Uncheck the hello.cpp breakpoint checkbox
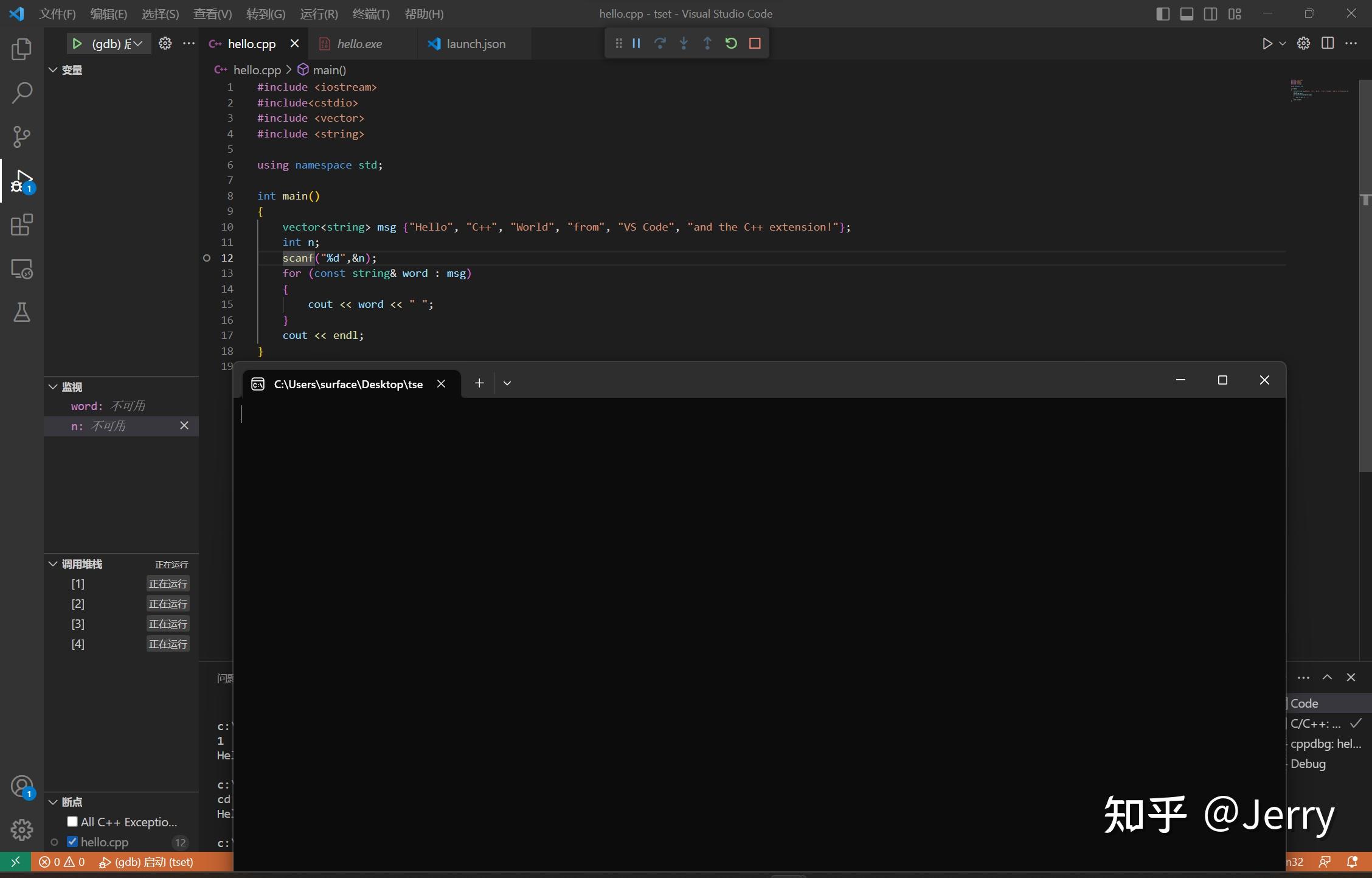The image size is (1372, 878). tap(72, 841)
